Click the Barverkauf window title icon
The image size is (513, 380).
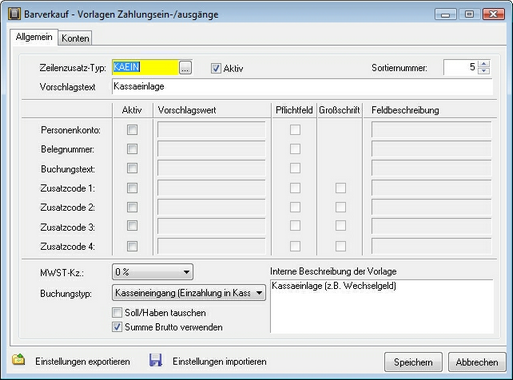click(x=14, y=14)
